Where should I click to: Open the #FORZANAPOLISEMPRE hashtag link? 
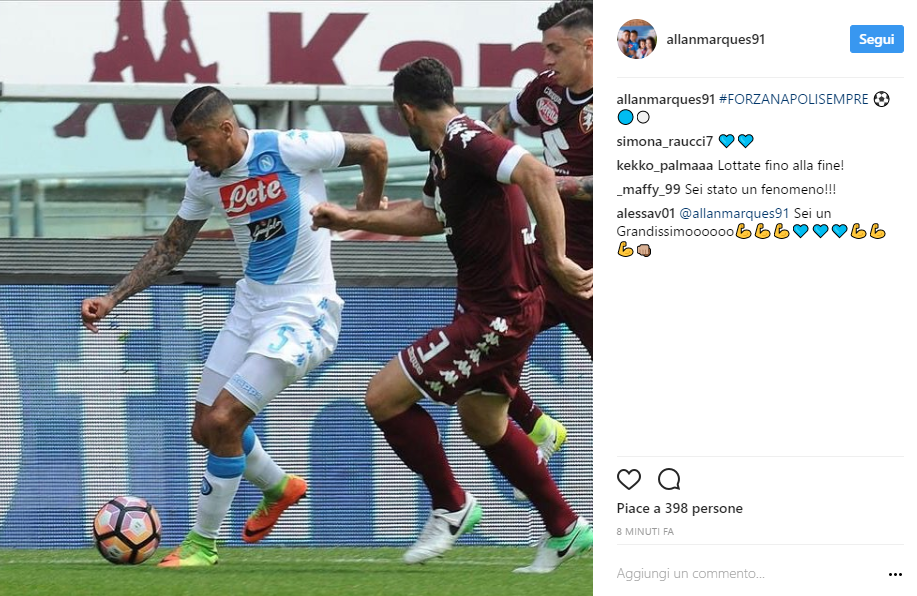(794, 99)
